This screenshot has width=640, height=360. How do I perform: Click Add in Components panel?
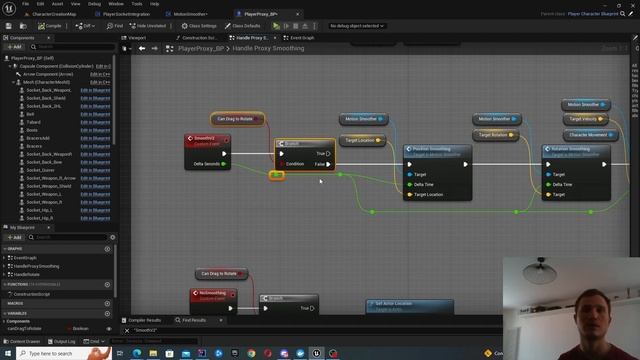point(14,47)
